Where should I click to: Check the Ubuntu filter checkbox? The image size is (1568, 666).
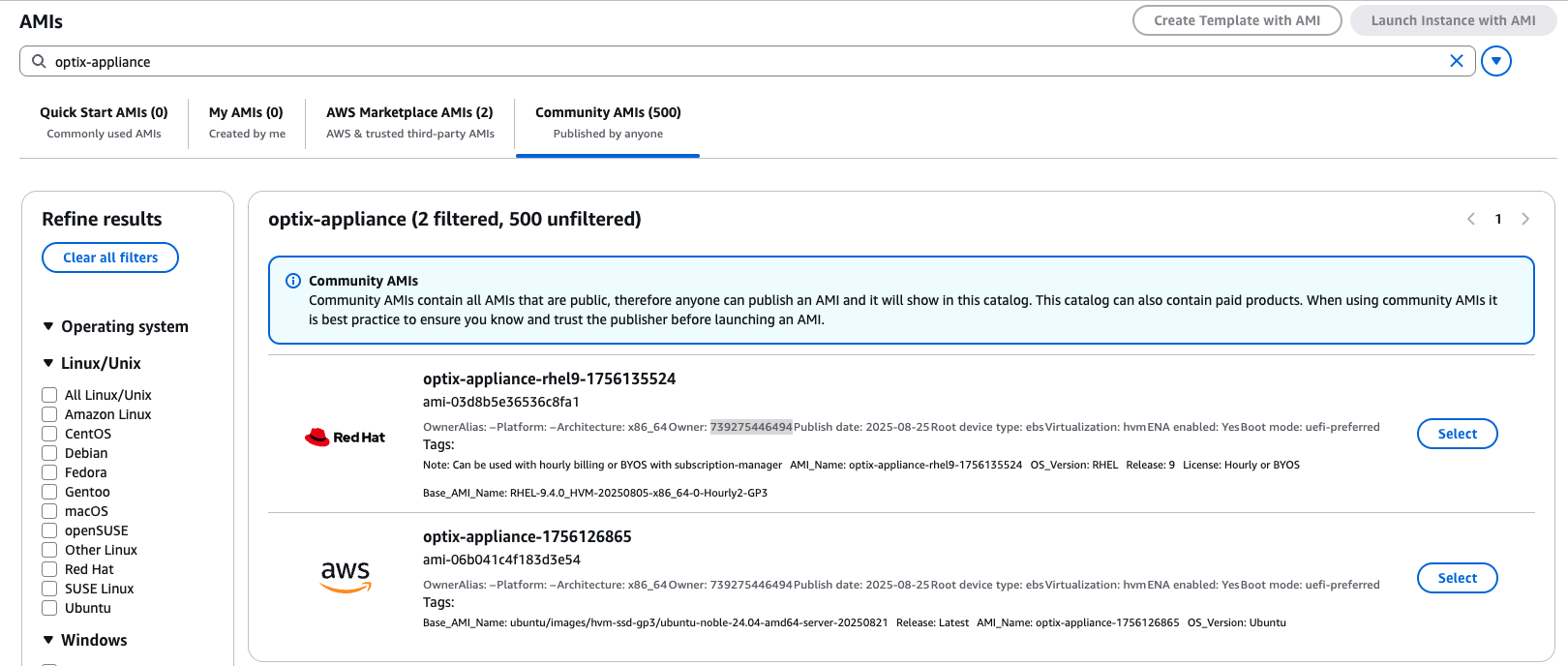point(49,608)
